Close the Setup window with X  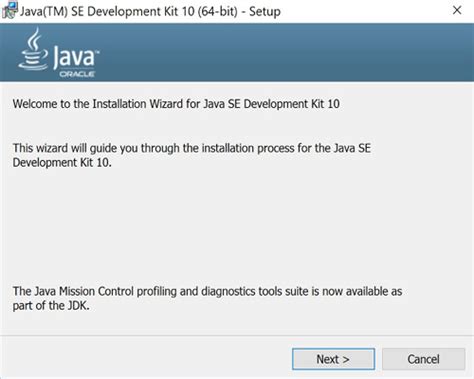click(x=457, y=10)
